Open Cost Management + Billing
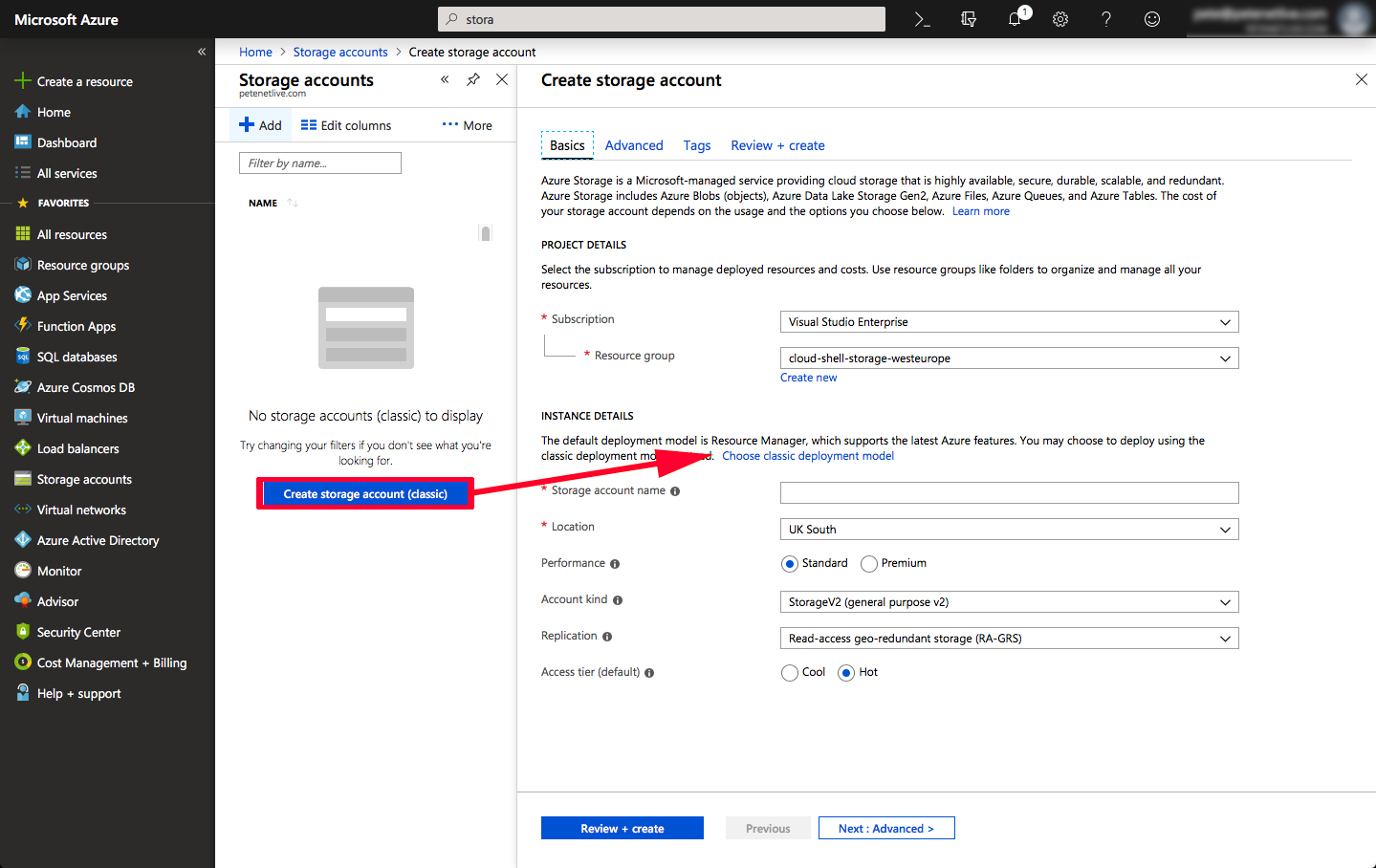The height and width of the screenshot is (868, 1376). 112,662
